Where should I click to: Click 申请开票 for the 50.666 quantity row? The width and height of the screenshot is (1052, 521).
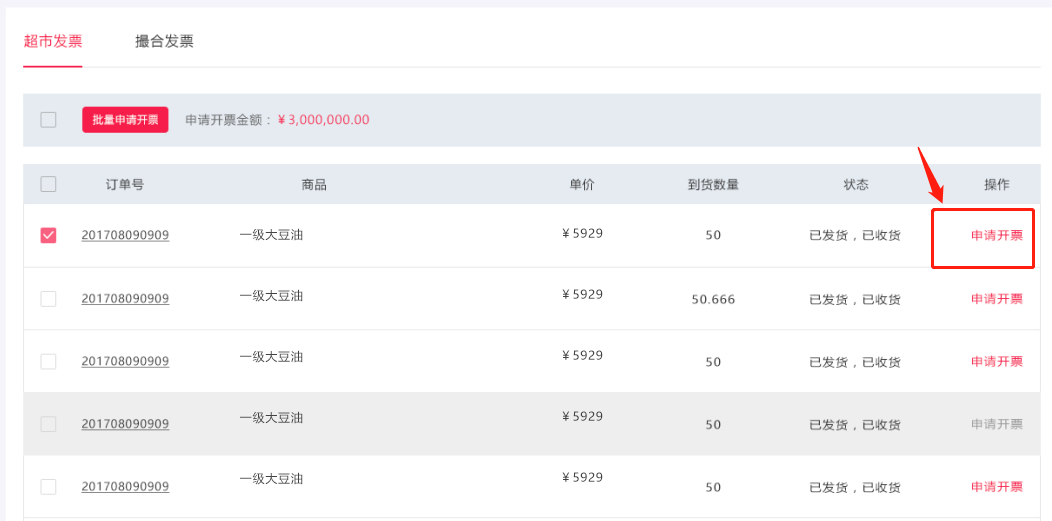click(x=997, y=299)
